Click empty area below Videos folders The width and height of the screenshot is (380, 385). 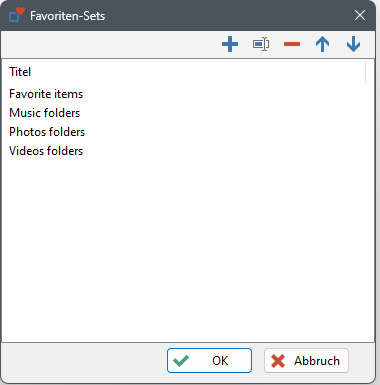188,250
